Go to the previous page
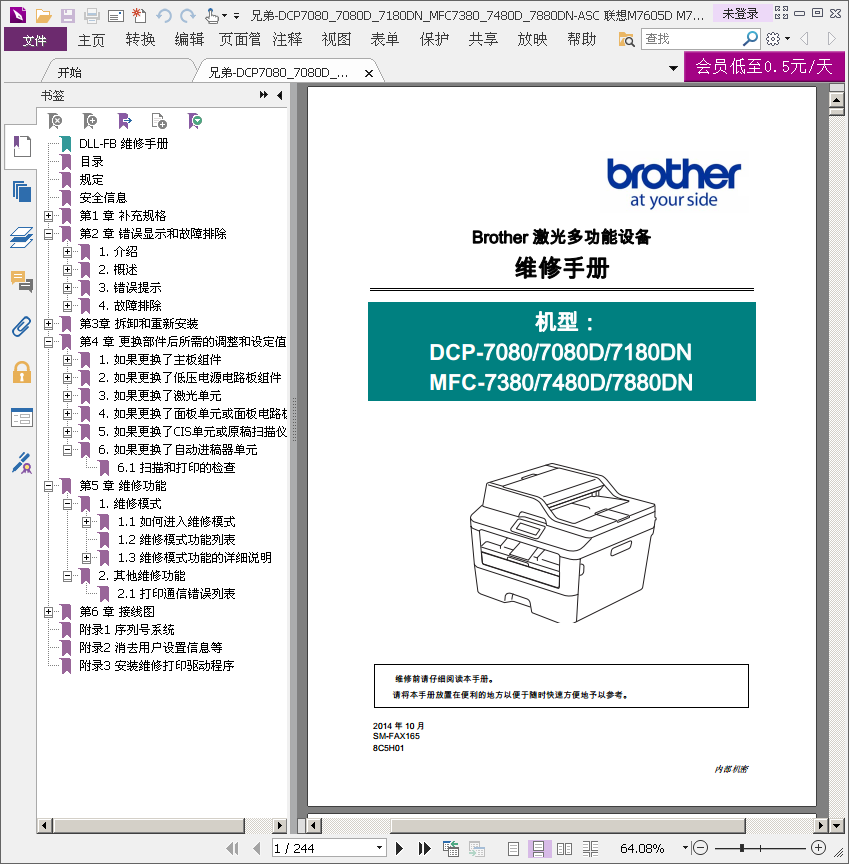The image size is (849, 864). 257,849
